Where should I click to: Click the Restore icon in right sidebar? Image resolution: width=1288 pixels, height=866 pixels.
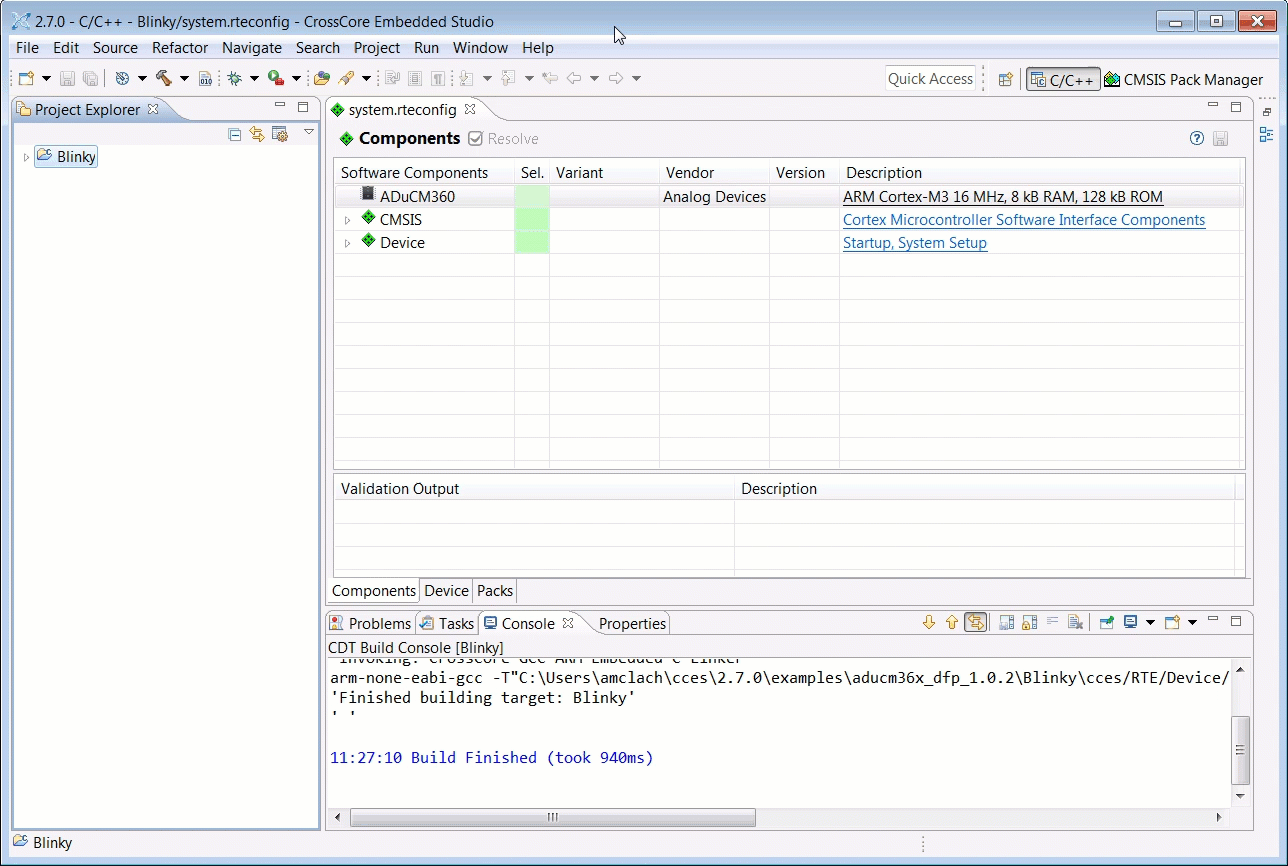click(x=1266, y=112)
